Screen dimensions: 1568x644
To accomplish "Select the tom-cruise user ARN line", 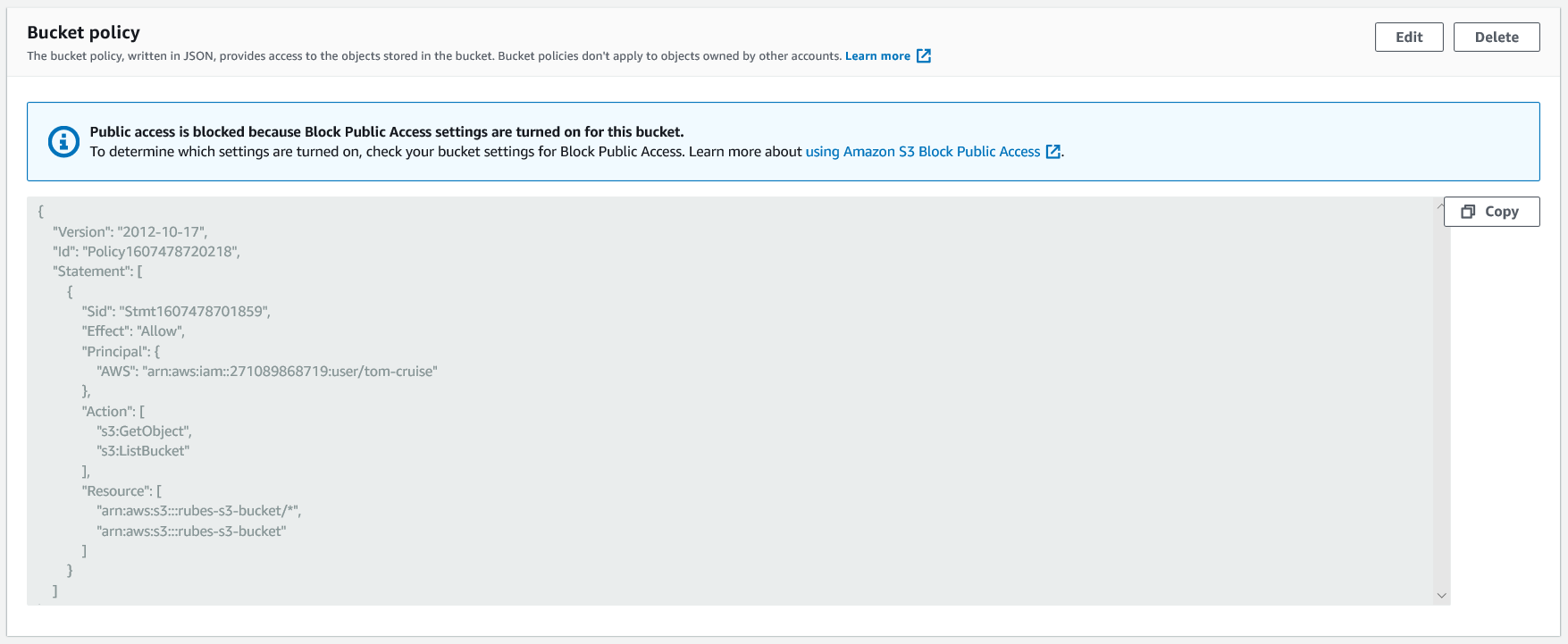I will [266, 372].
